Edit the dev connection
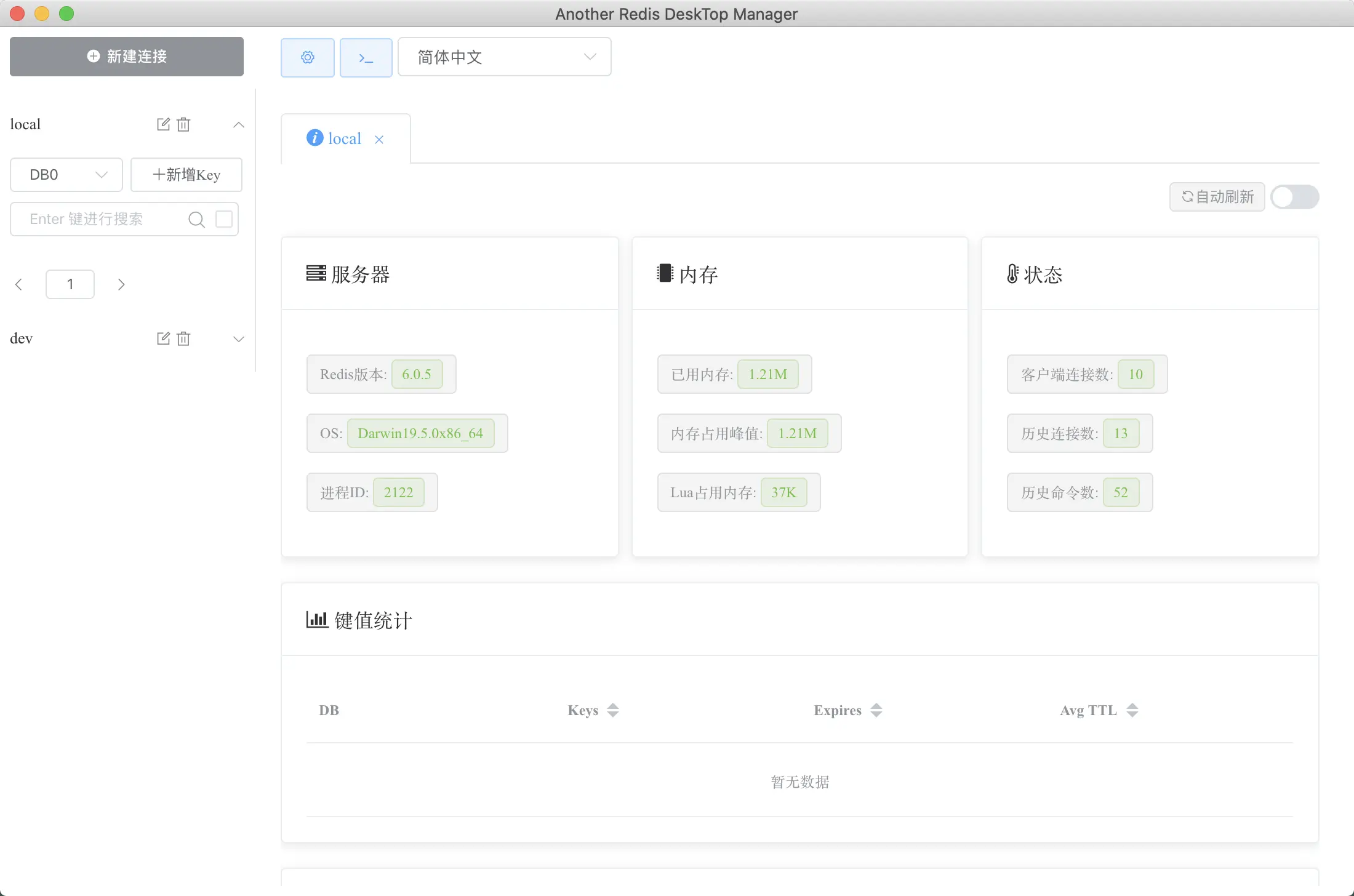1354x896 pixels. [x=163, y=338]
